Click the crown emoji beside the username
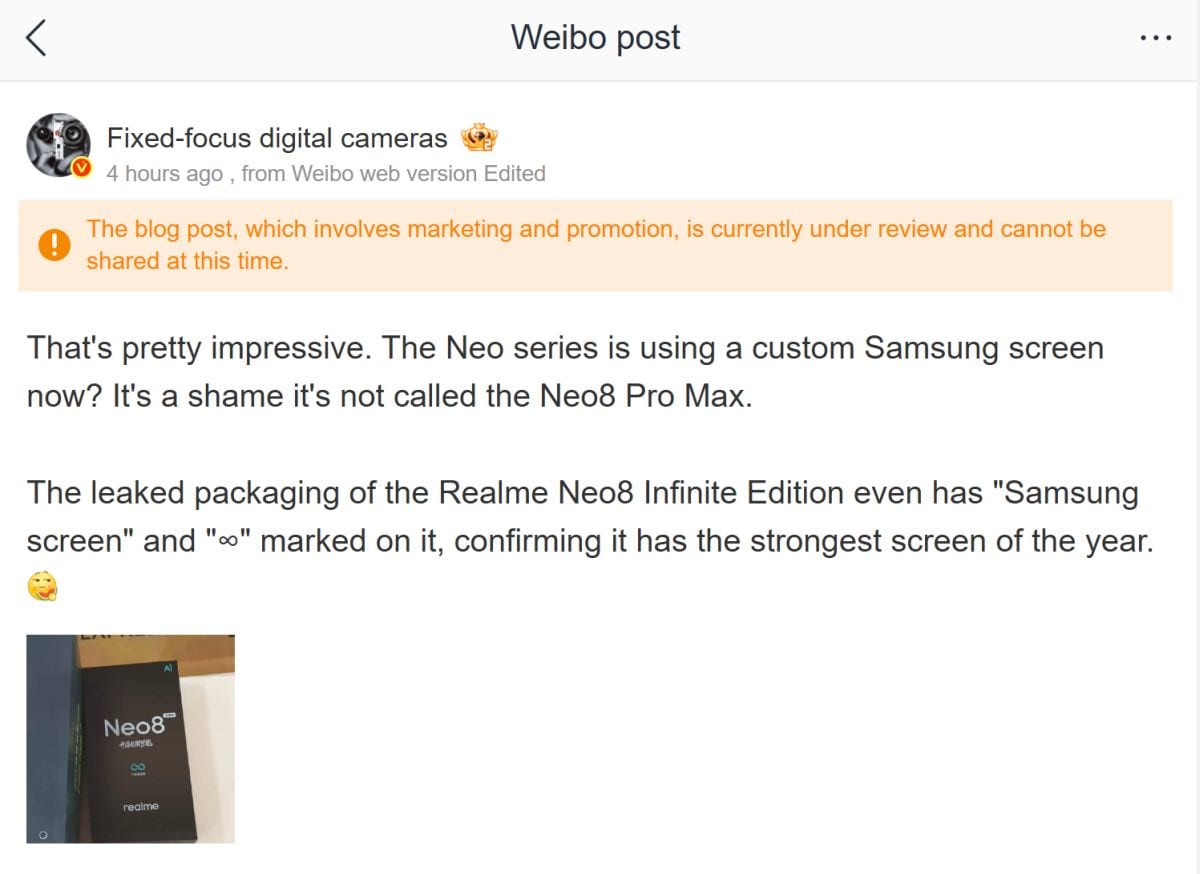The height and width of the screenshot is (874, 1200). click(480, 137)
